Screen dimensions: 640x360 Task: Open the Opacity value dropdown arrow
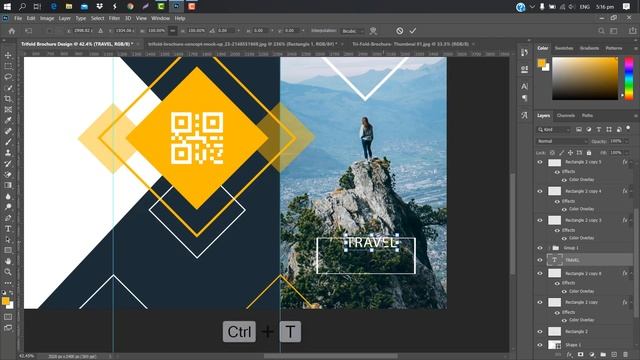627,141
